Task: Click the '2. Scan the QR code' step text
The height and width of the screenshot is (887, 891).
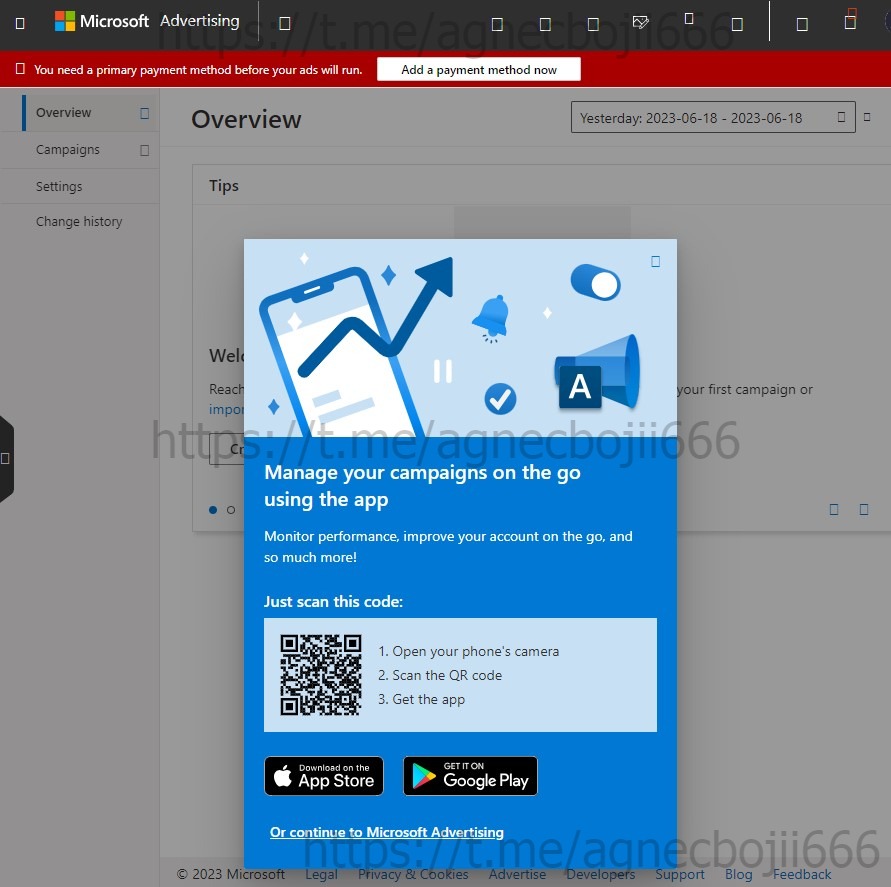Action: 440,675
